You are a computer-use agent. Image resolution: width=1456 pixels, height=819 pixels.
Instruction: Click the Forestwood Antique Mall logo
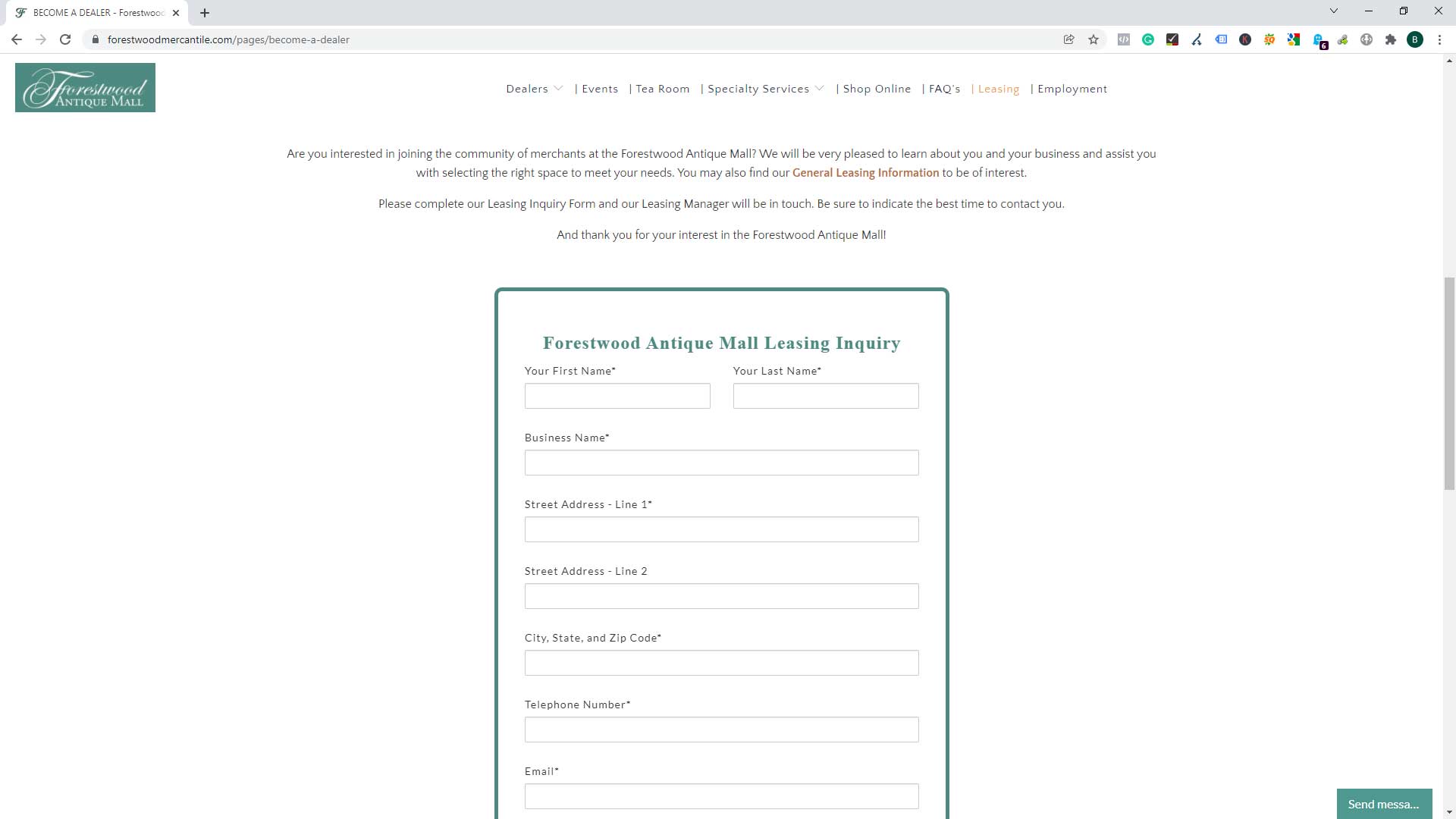[85, 88]
